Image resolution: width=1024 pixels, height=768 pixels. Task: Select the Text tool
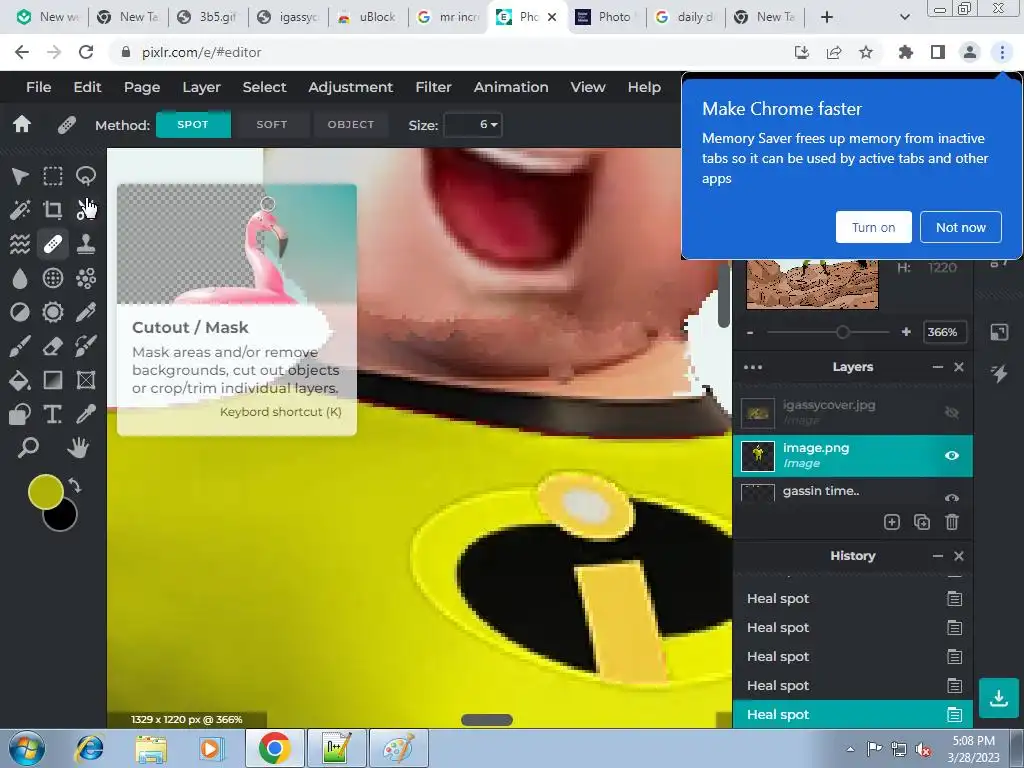tap(53, 414)
